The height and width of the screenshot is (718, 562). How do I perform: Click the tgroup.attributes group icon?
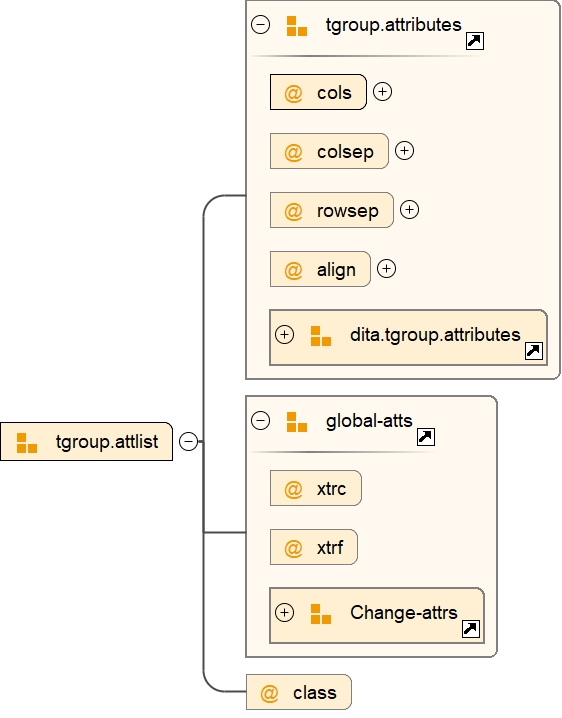point(296,26)
